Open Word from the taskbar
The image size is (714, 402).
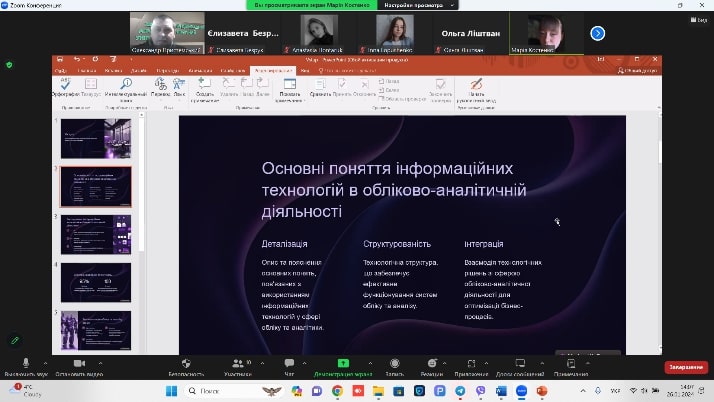[501, 391]
